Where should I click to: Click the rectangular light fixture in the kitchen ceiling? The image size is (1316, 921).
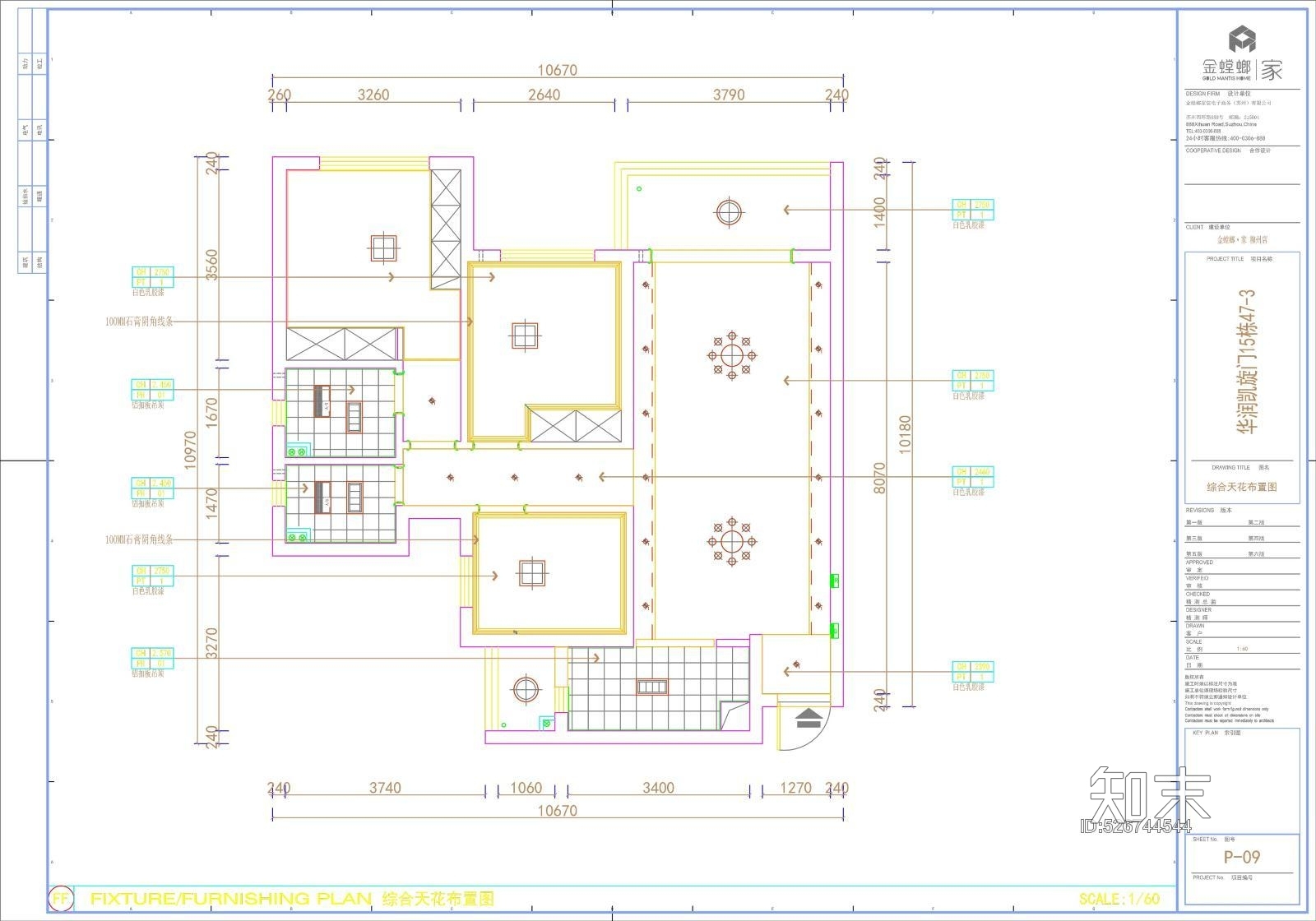654,687
